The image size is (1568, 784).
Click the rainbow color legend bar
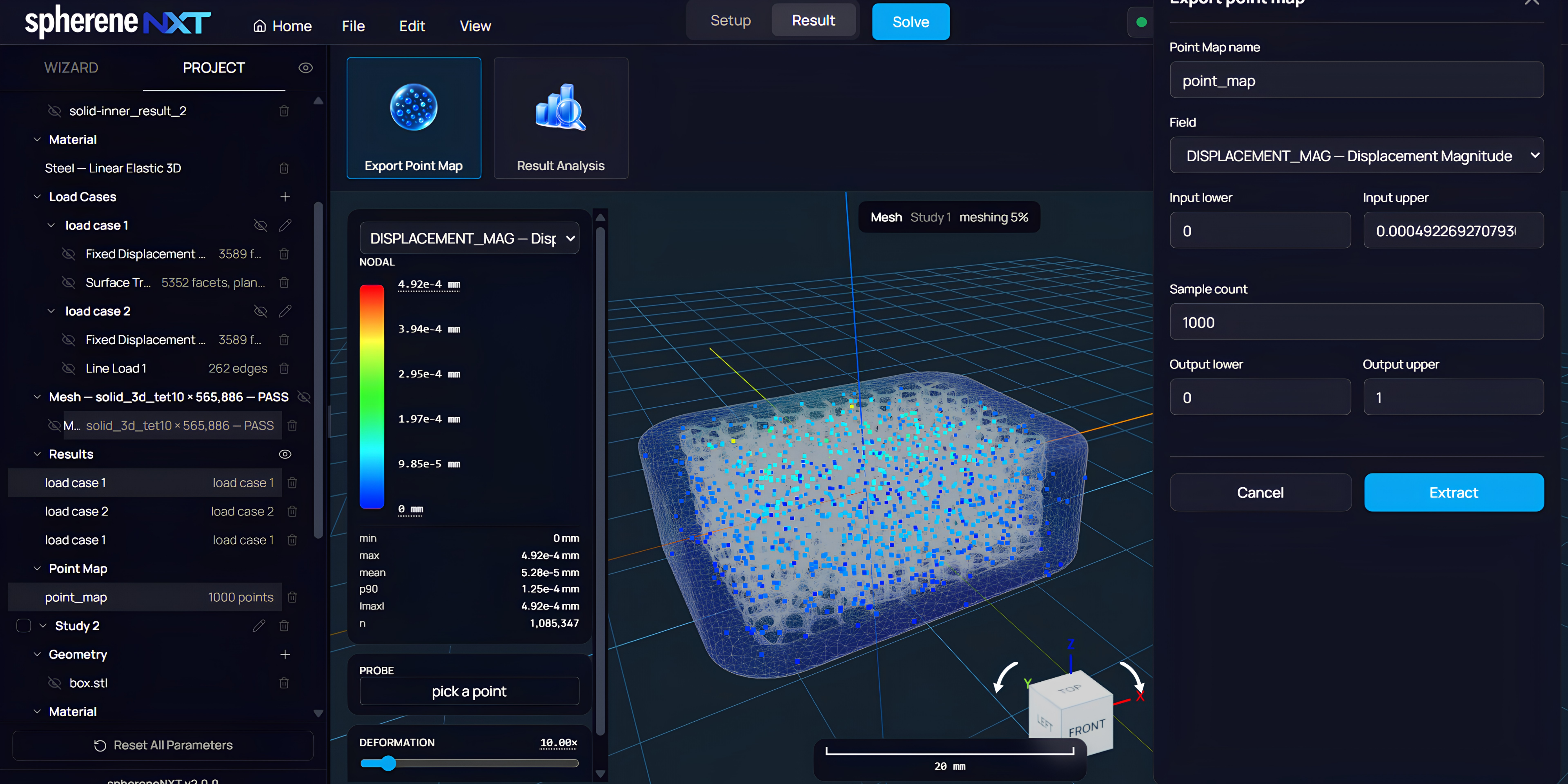372,396
